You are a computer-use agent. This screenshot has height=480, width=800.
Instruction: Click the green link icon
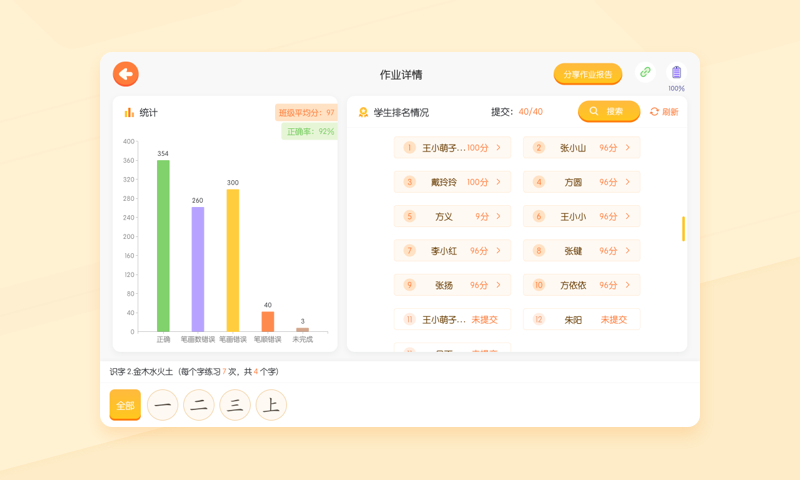(x=645, y=73)
